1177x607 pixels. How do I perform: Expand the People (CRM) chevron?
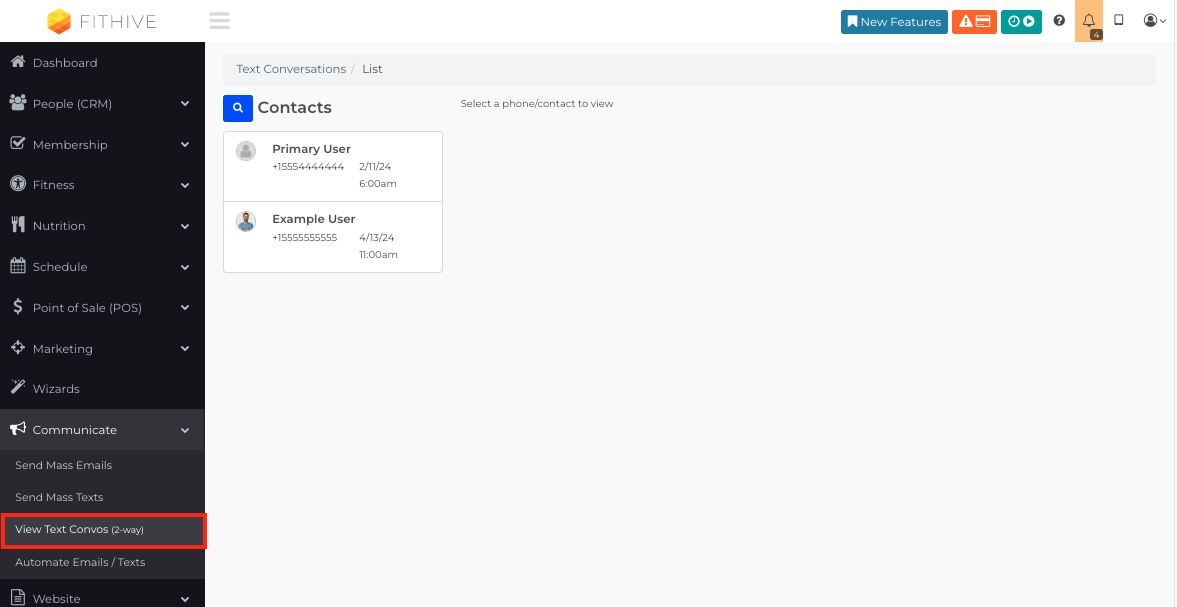click(x=185, y=104)
